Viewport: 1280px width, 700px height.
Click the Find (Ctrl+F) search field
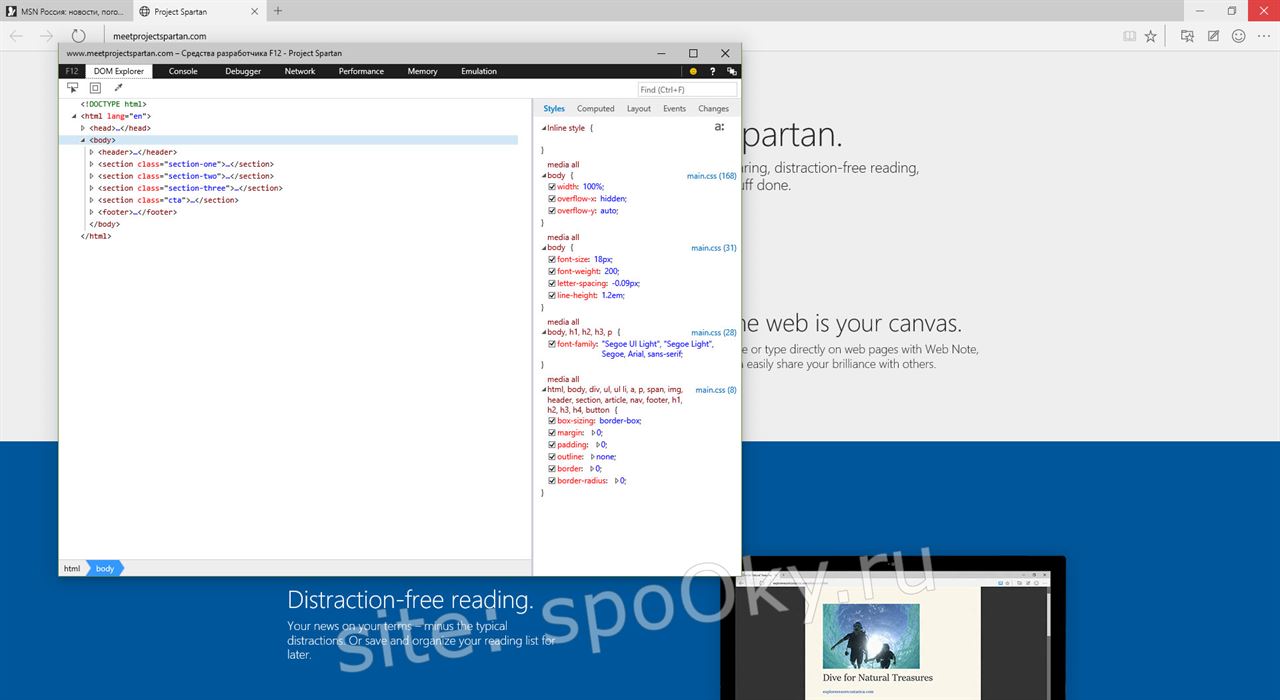(x=687, y=89)
